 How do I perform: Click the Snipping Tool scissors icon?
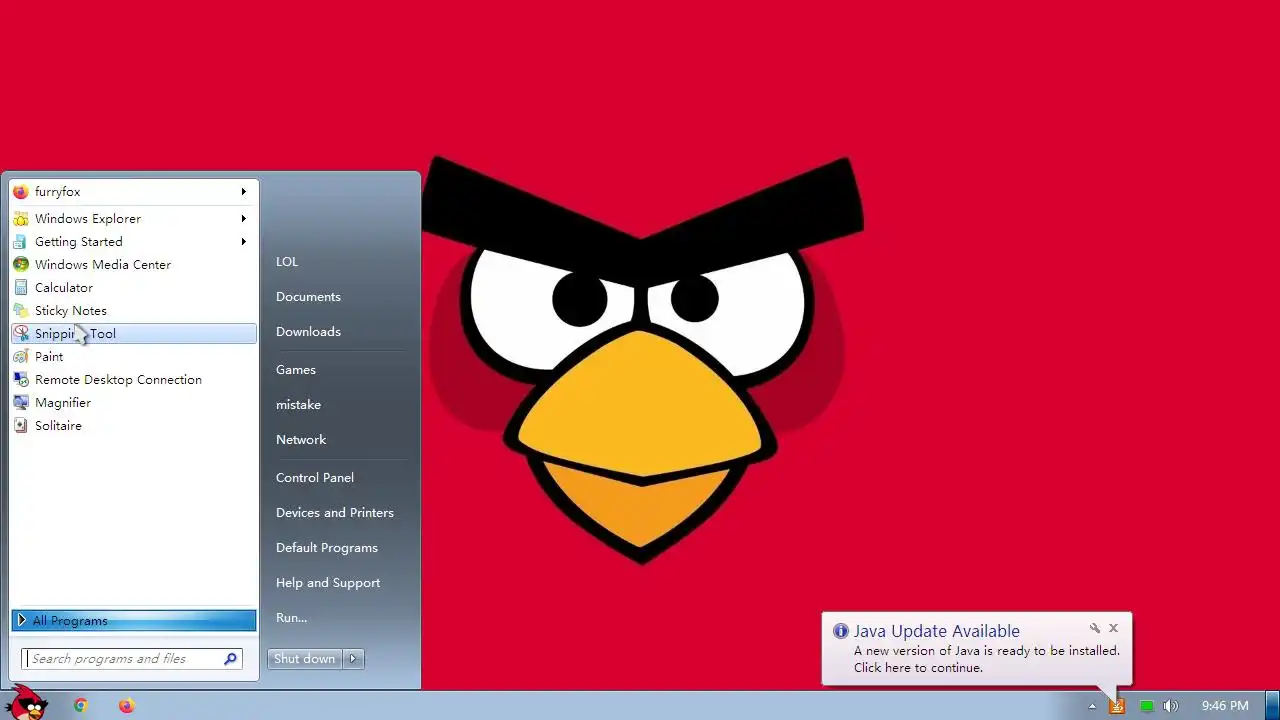(21, 334)
